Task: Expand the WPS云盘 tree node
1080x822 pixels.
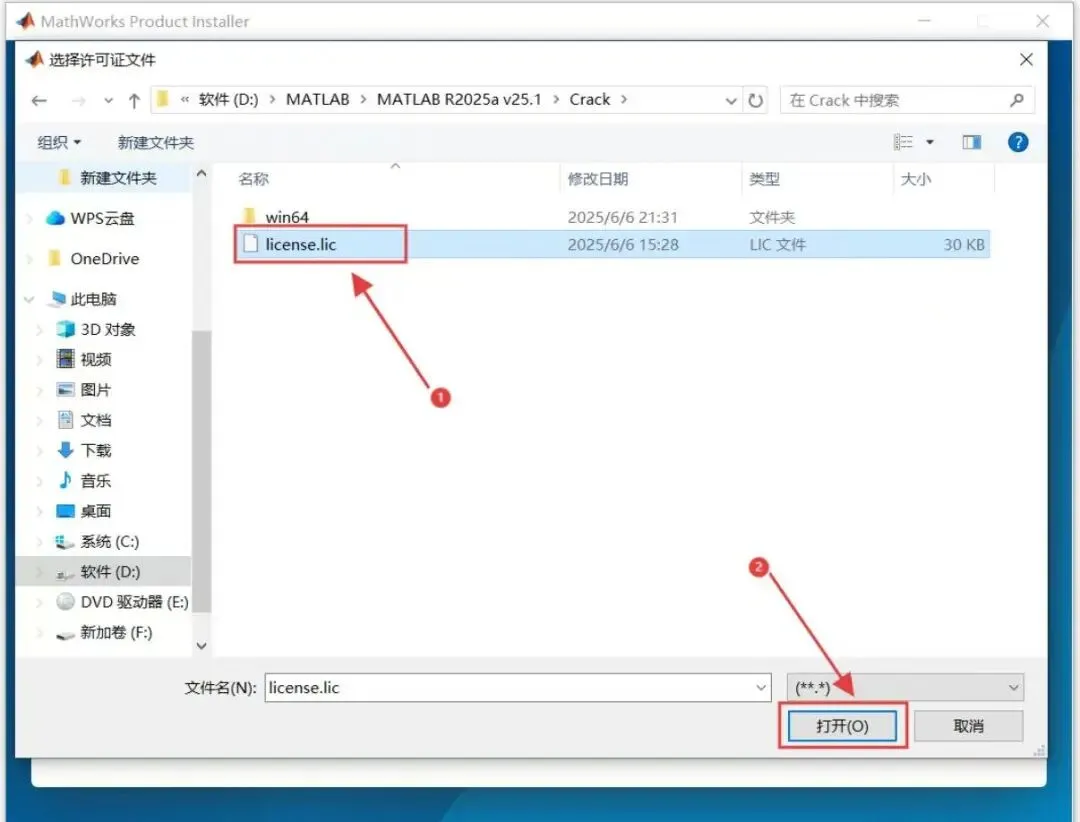Action: coord(30,218)
